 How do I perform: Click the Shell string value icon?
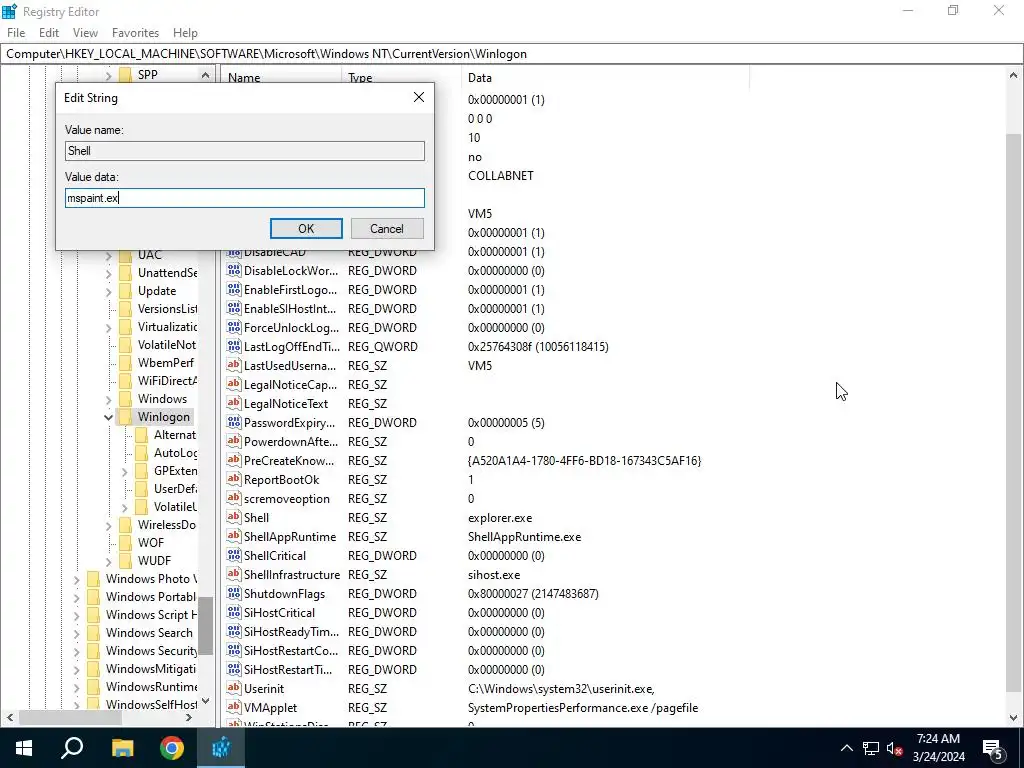(234, 517)
